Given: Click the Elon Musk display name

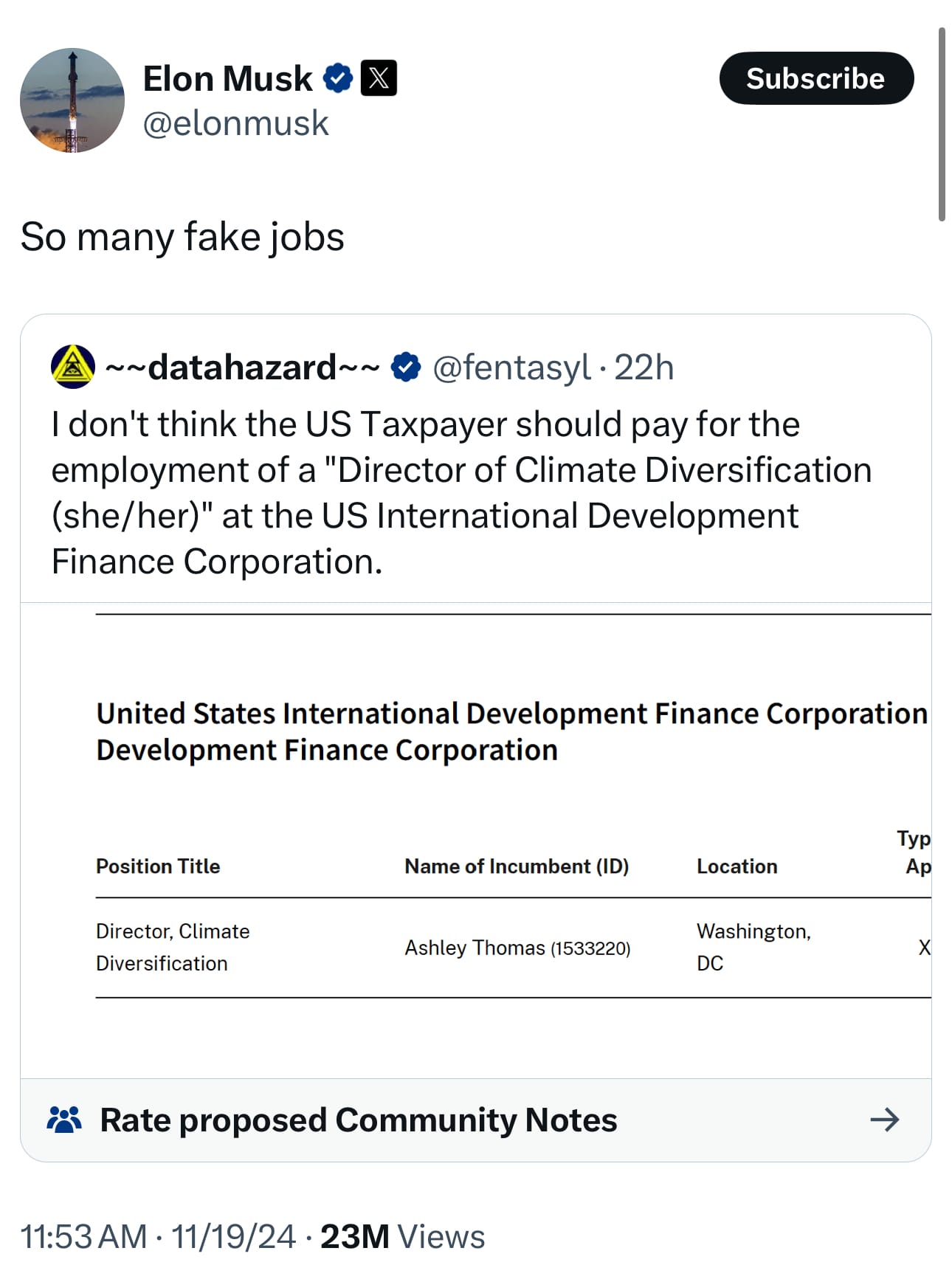Looking at the screenshot, I should (227, 79).
